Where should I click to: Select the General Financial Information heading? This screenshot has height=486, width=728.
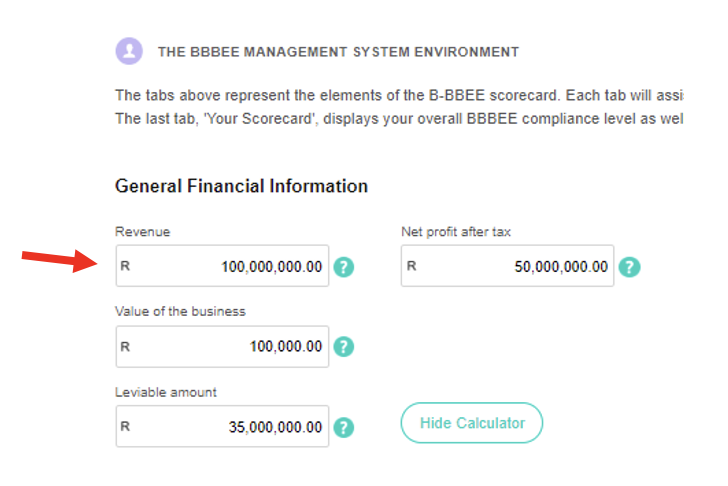click(x=241, y=186)
